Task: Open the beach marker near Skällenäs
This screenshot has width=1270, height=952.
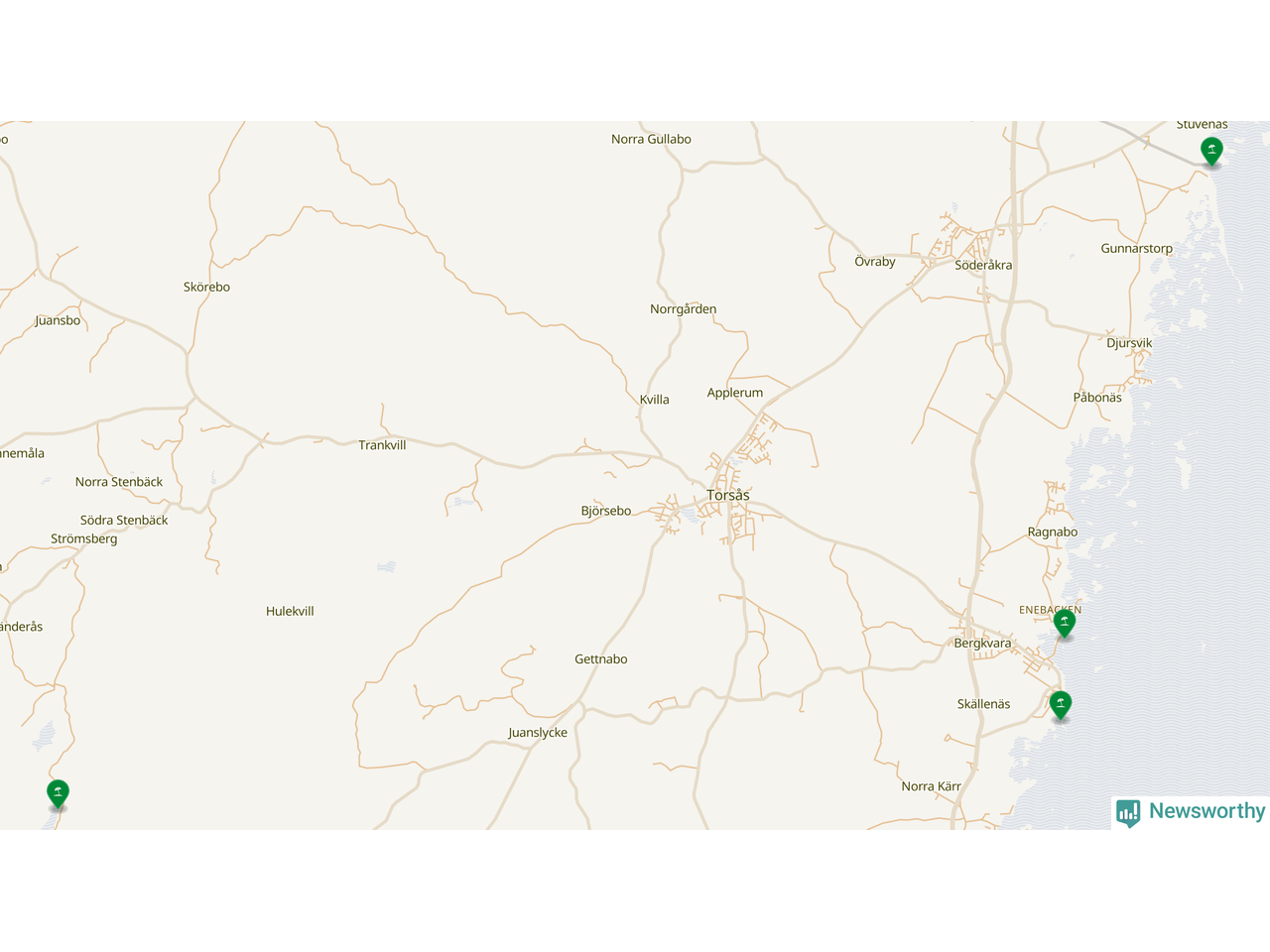Action: point(1061,705)
